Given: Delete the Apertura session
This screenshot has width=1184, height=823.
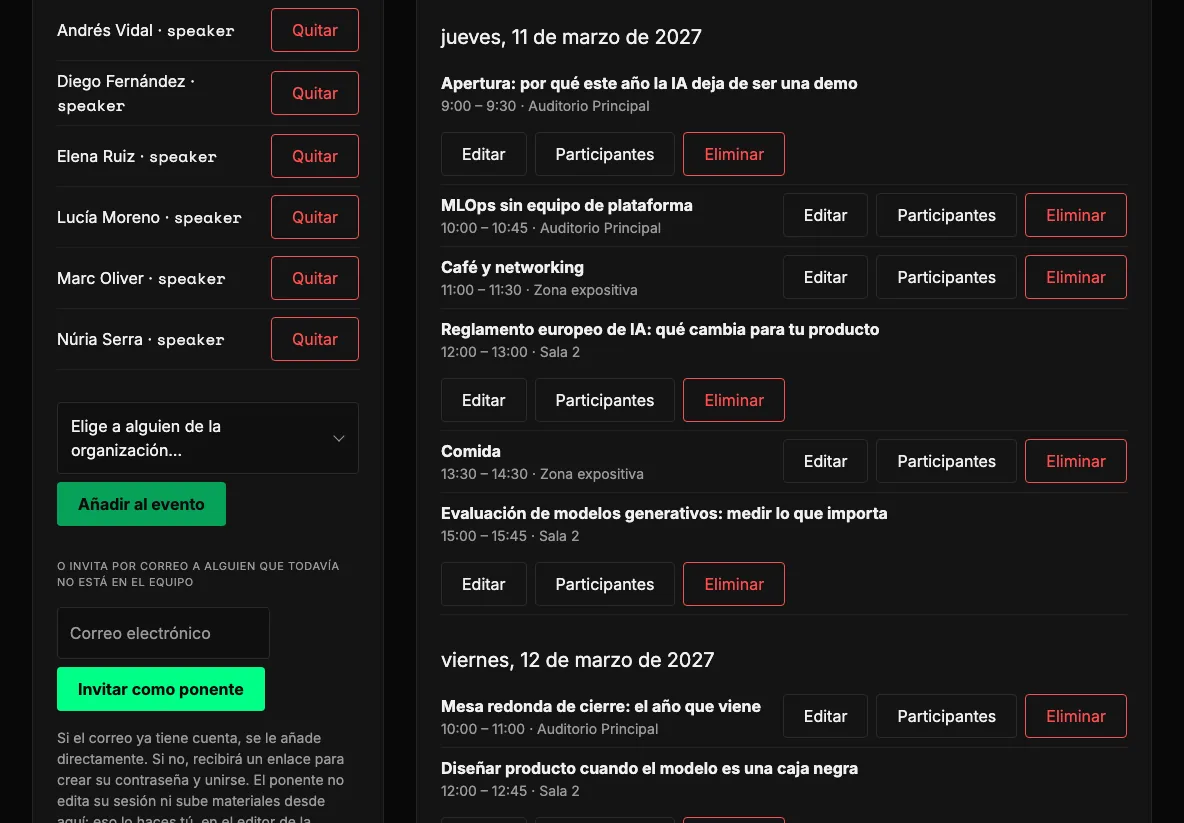Looking at the screenshot, I should coord(734,154).
